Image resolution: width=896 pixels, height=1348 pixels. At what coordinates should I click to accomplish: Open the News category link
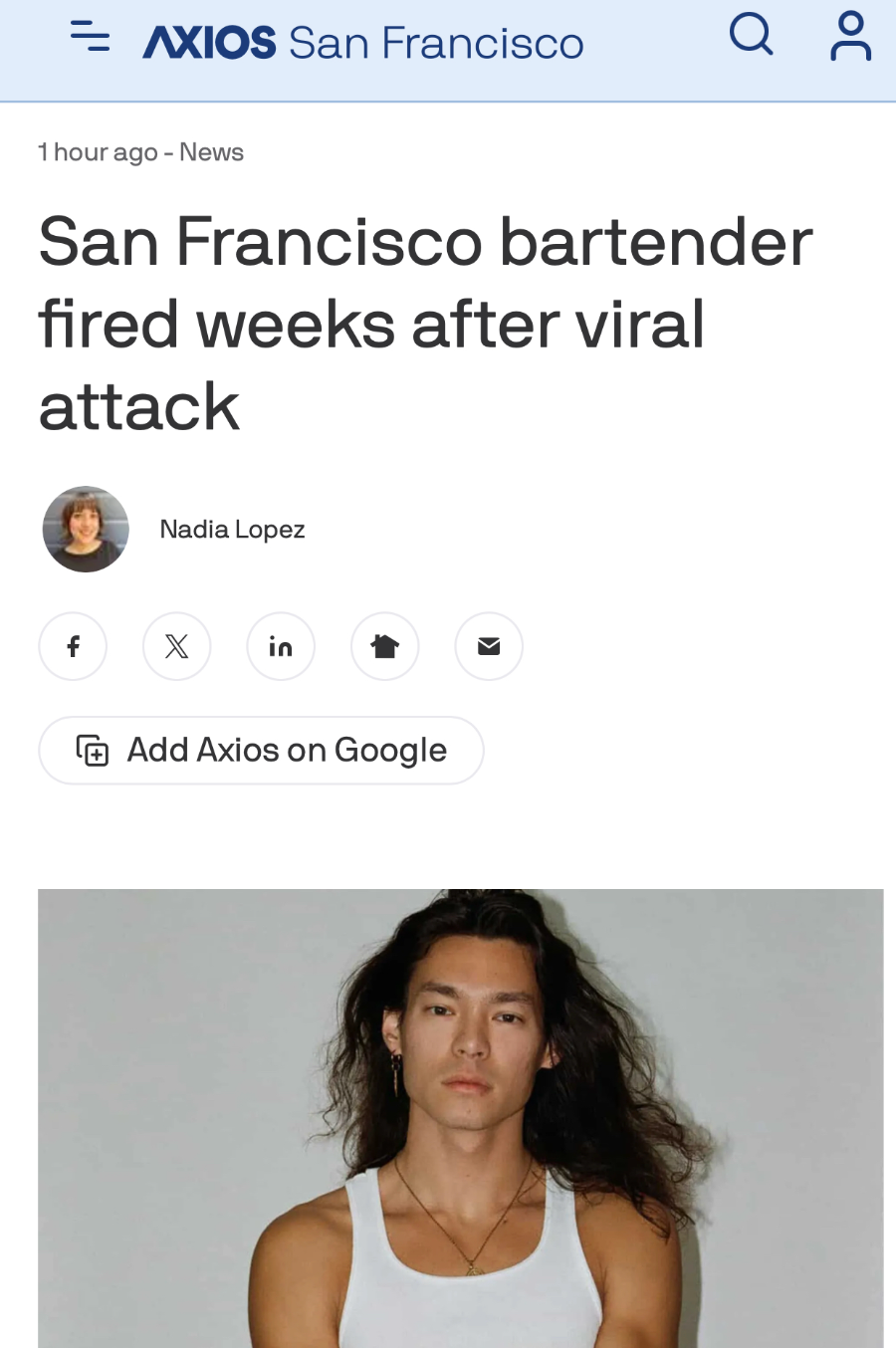(211, 152)
